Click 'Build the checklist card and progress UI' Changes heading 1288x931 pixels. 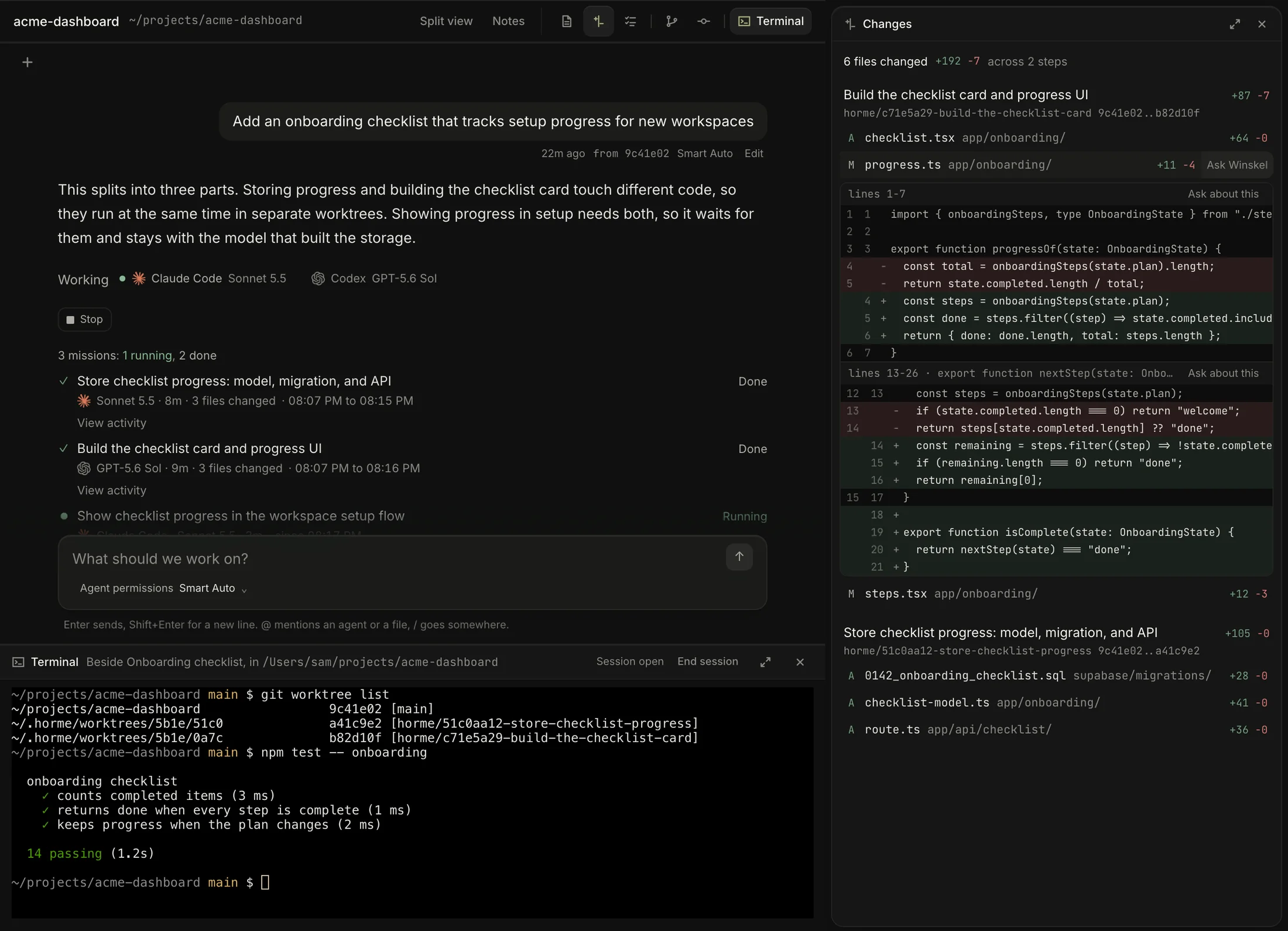pos(965,95)
